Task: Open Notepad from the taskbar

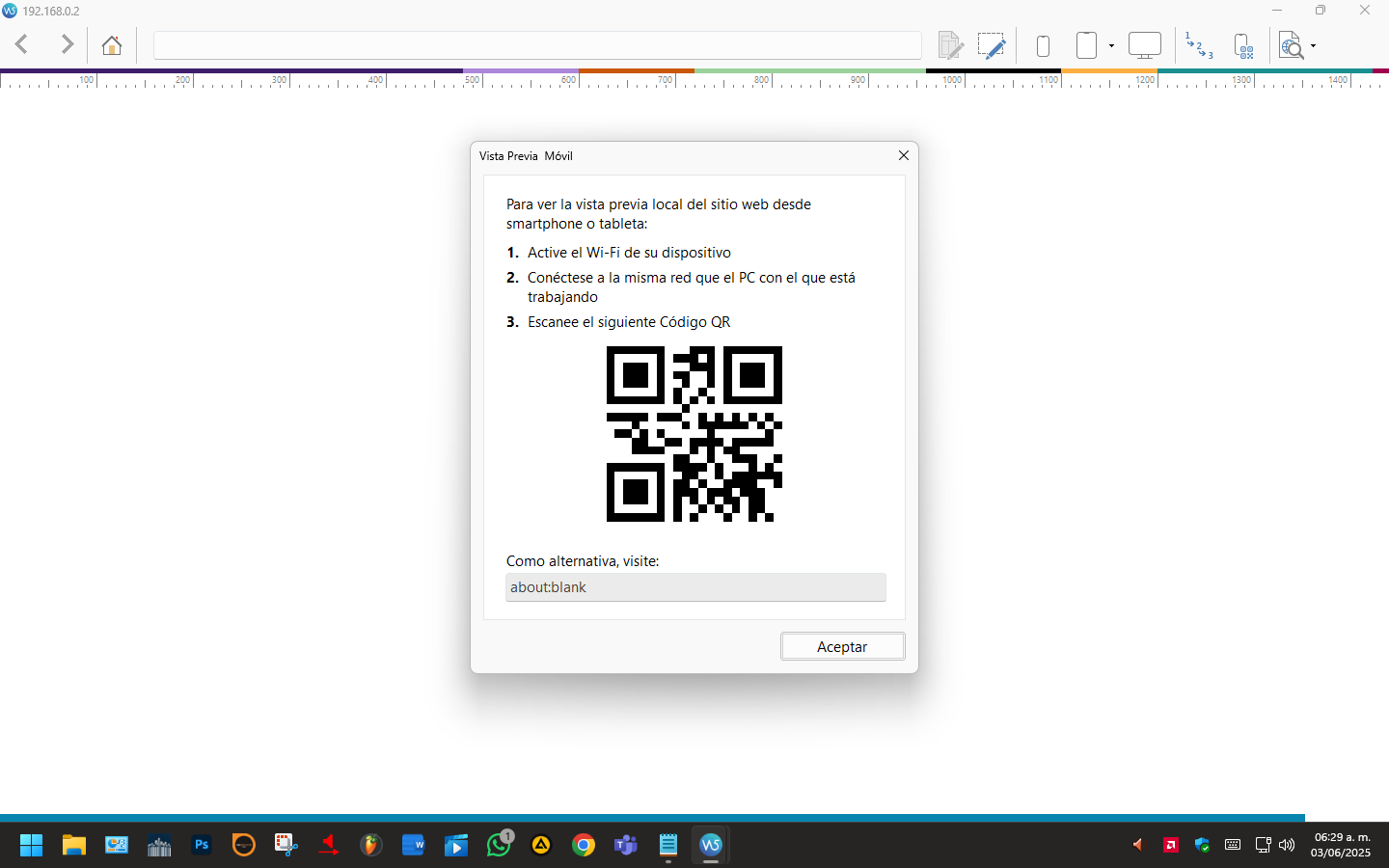Action: pyautogui.click(x=668, y=845)
